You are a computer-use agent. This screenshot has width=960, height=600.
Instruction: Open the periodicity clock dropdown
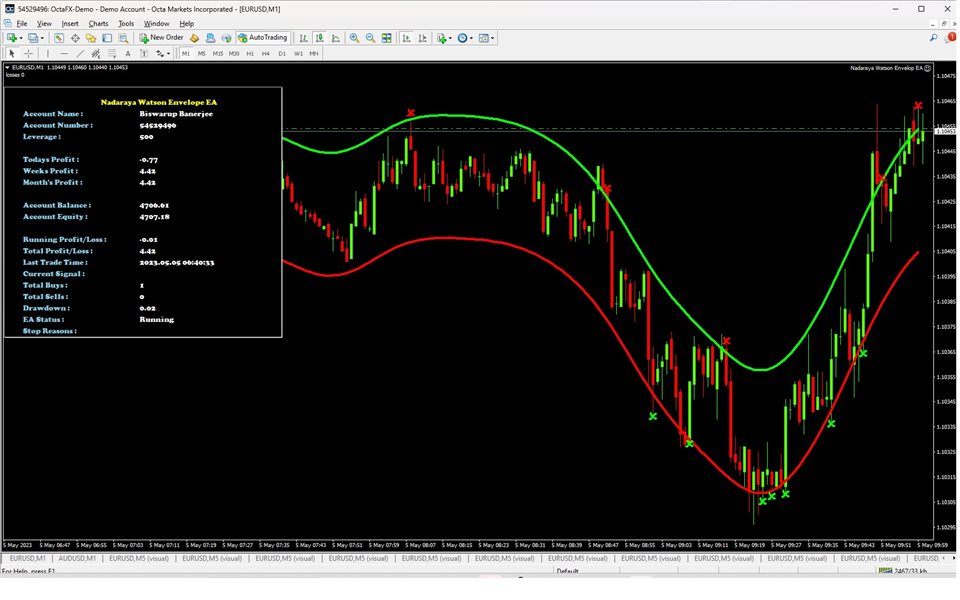473,38
